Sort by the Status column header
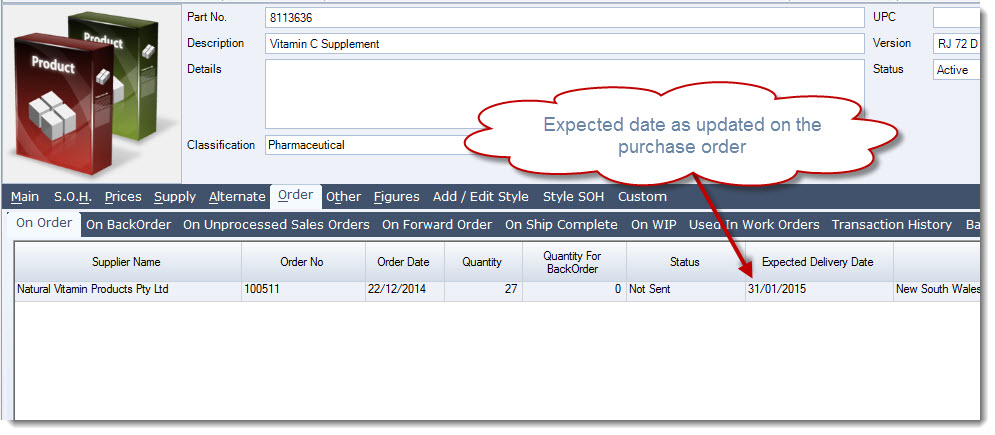Image resolution: width=995 pixels, height=435 pixels. (685, 262)
